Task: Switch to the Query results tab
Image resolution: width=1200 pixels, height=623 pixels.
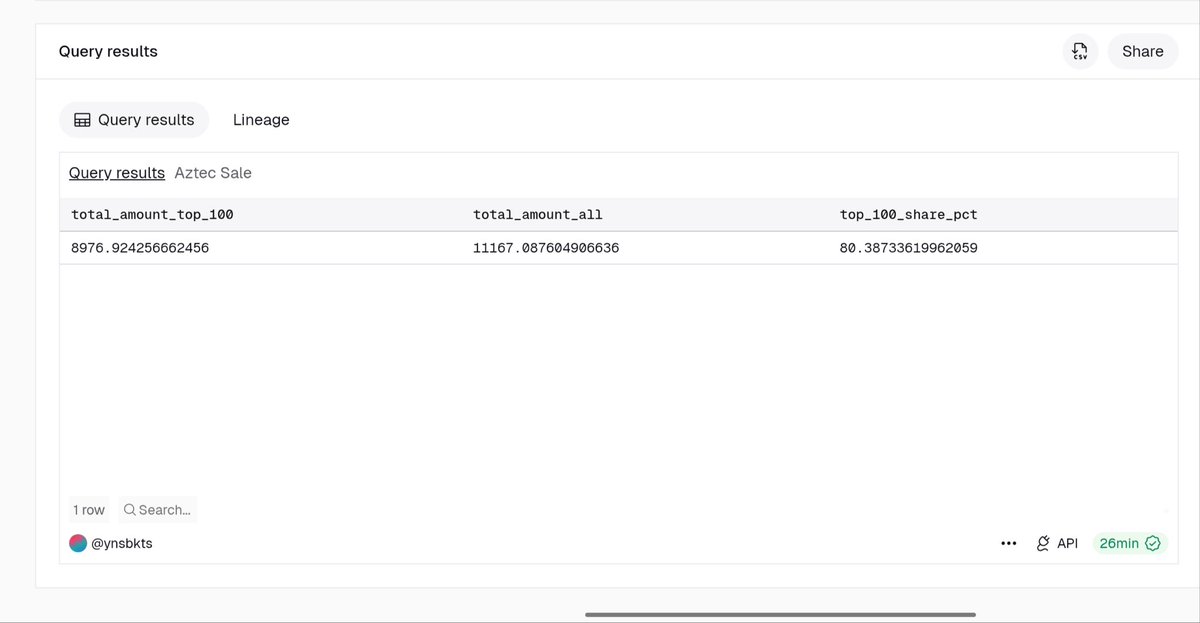Action: 134,120
